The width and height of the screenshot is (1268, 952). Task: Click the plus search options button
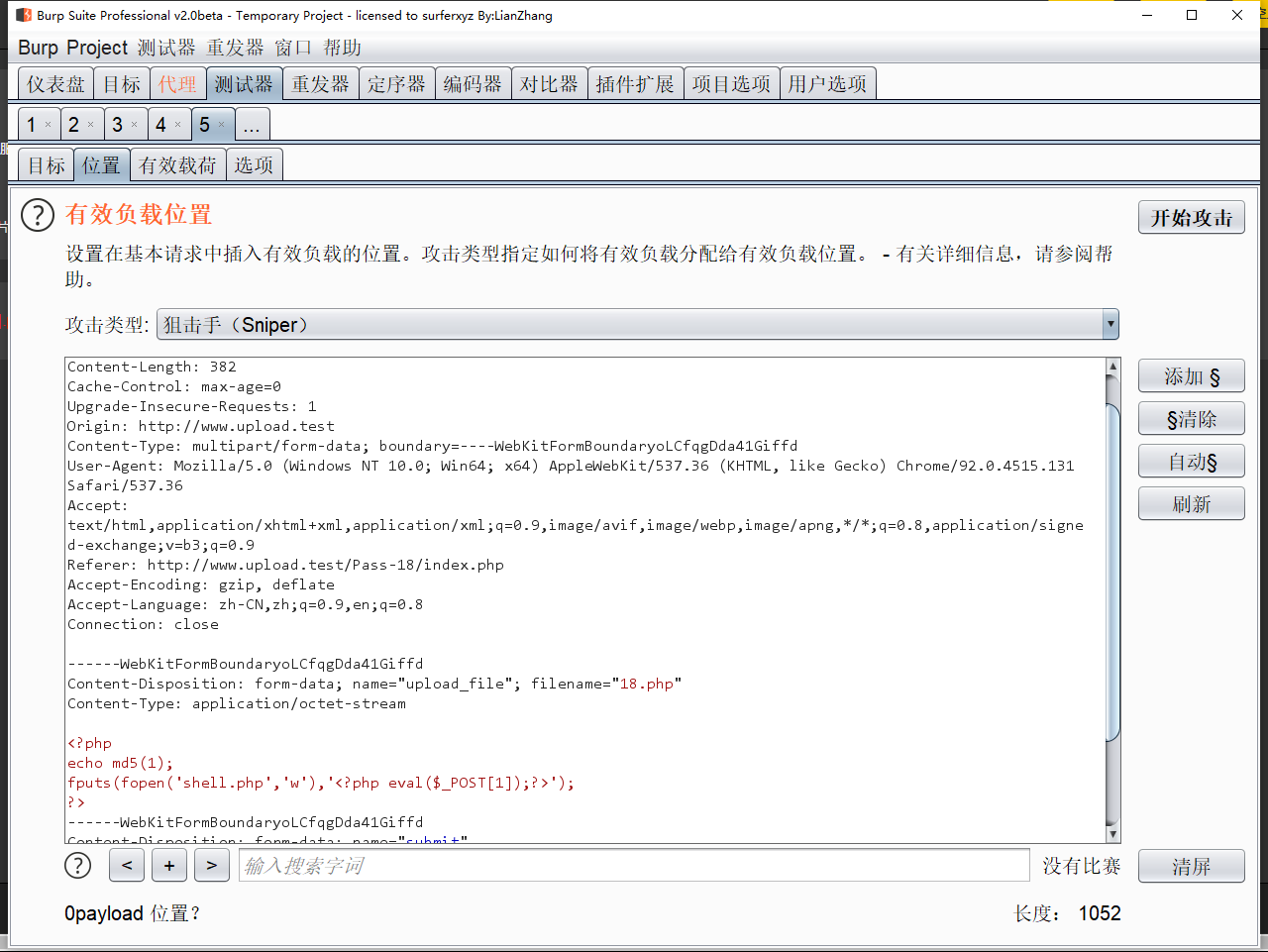coord(169,865)
